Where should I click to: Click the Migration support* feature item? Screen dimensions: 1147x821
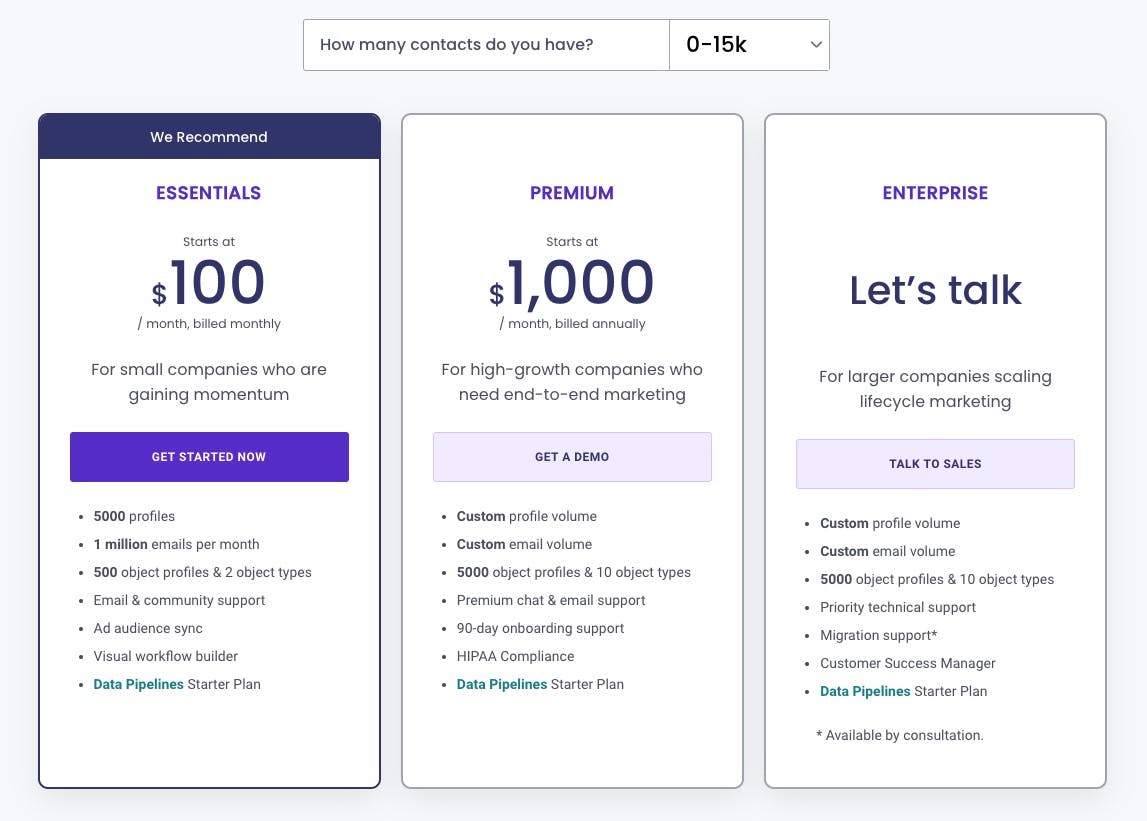click(878, 636)
